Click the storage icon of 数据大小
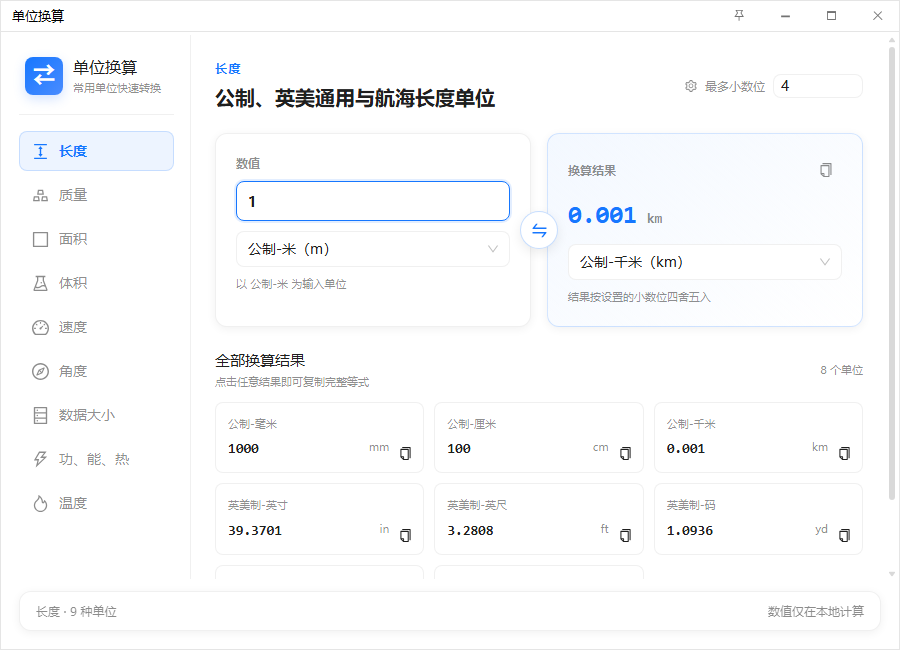 tap(40, 415)
